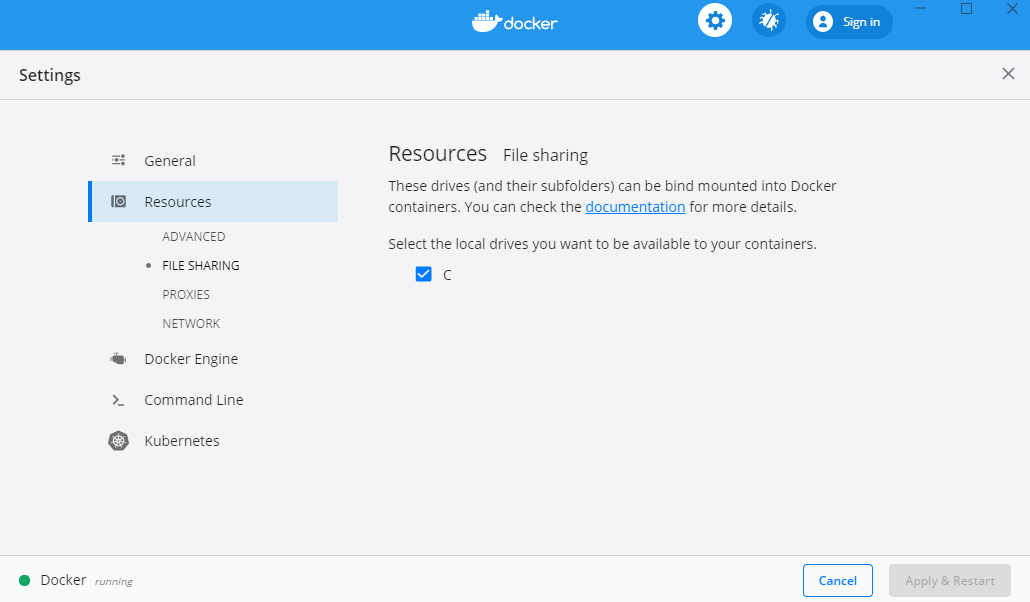Click the Command Line prompt icon
The width and height of the screenshot is (1030, 602).
point(118,400)
